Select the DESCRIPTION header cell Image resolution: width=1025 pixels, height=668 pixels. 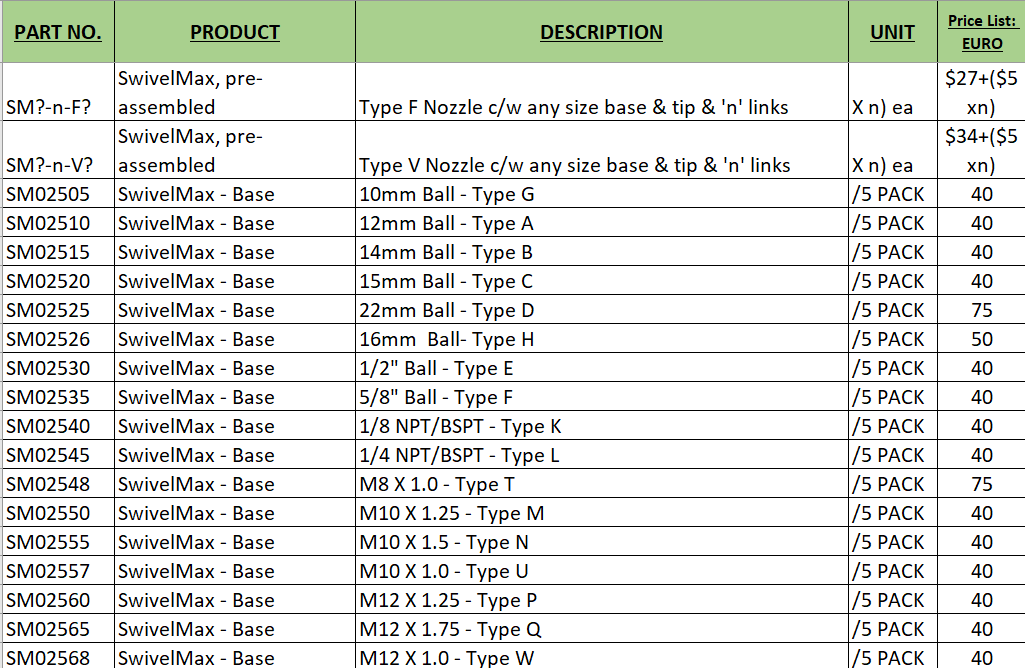601,32
